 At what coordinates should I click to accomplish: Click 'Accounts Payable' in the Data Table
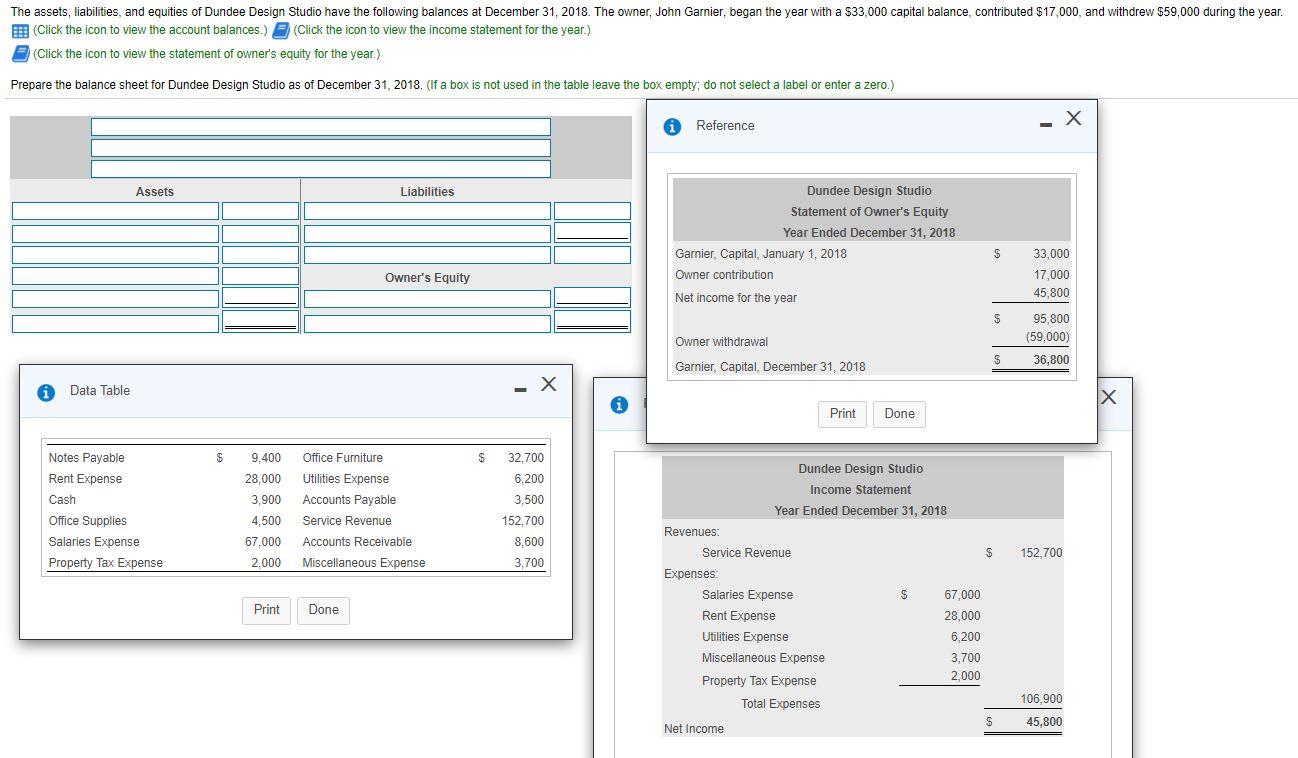click(349, 500)
